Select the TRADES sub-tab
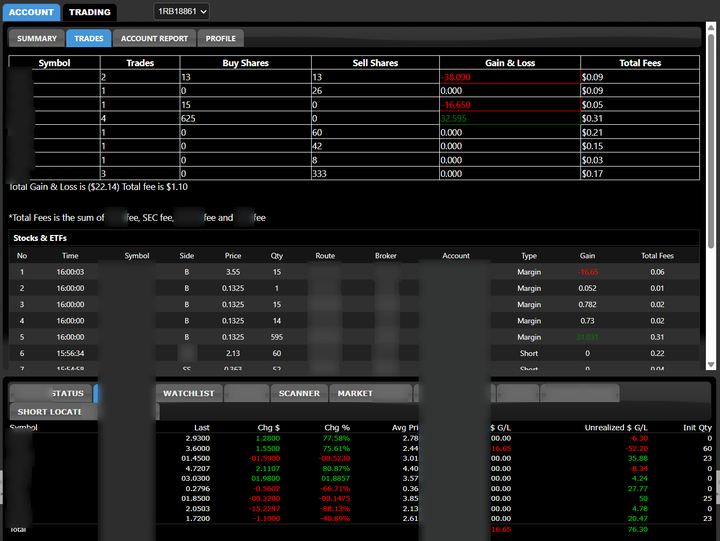The height and width of the screenshot is (541, 720). pos(89,39)
